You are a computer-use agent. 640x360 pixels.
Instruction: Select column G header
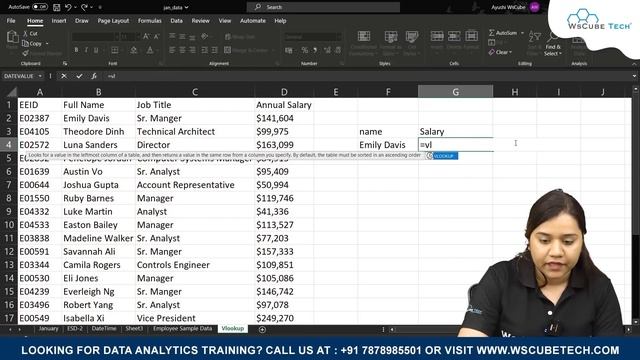(x=456, y=92)
